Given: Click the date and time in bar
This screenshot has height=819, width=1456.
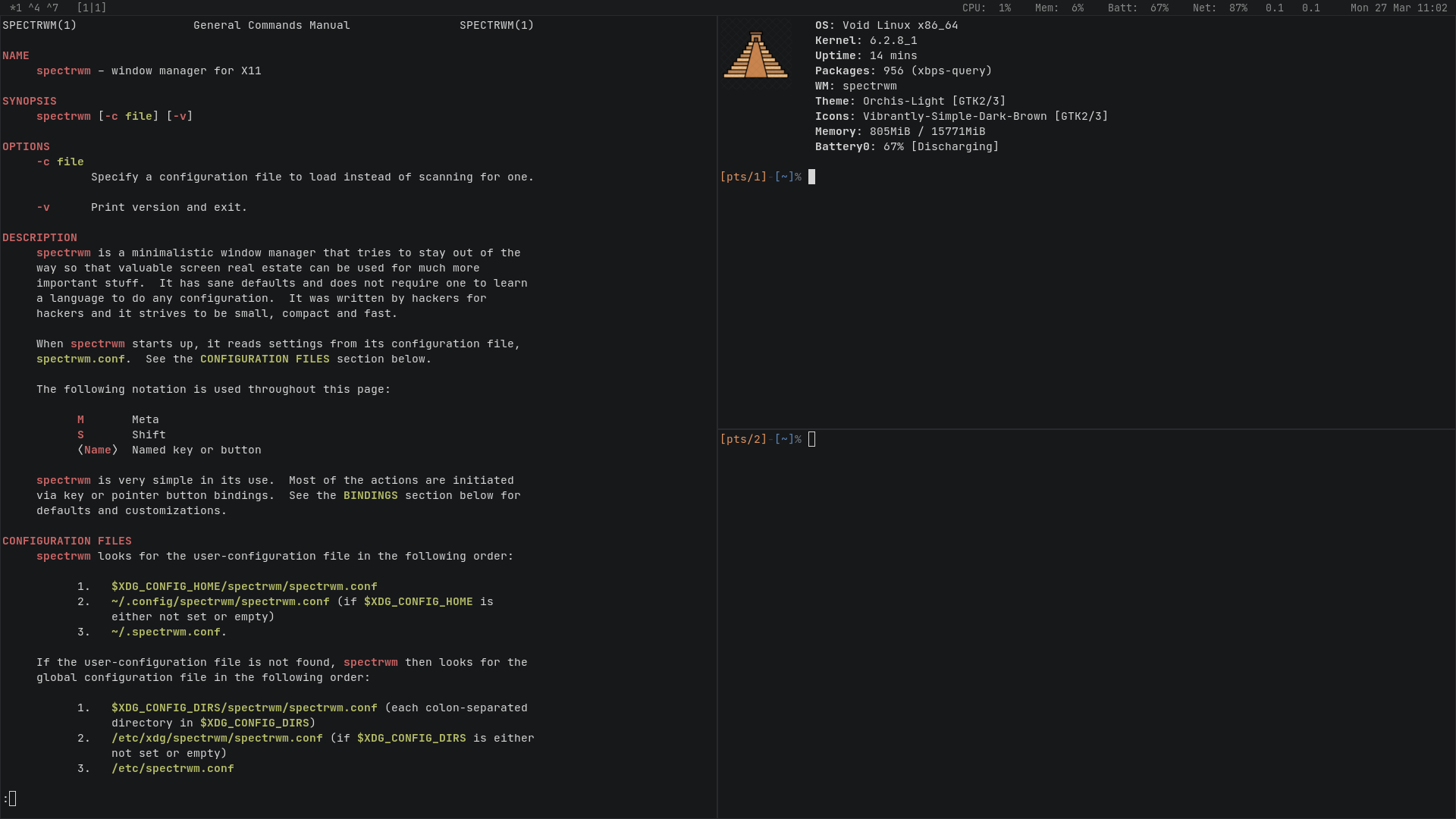Looking at the screenshot, I should 1399,8.
